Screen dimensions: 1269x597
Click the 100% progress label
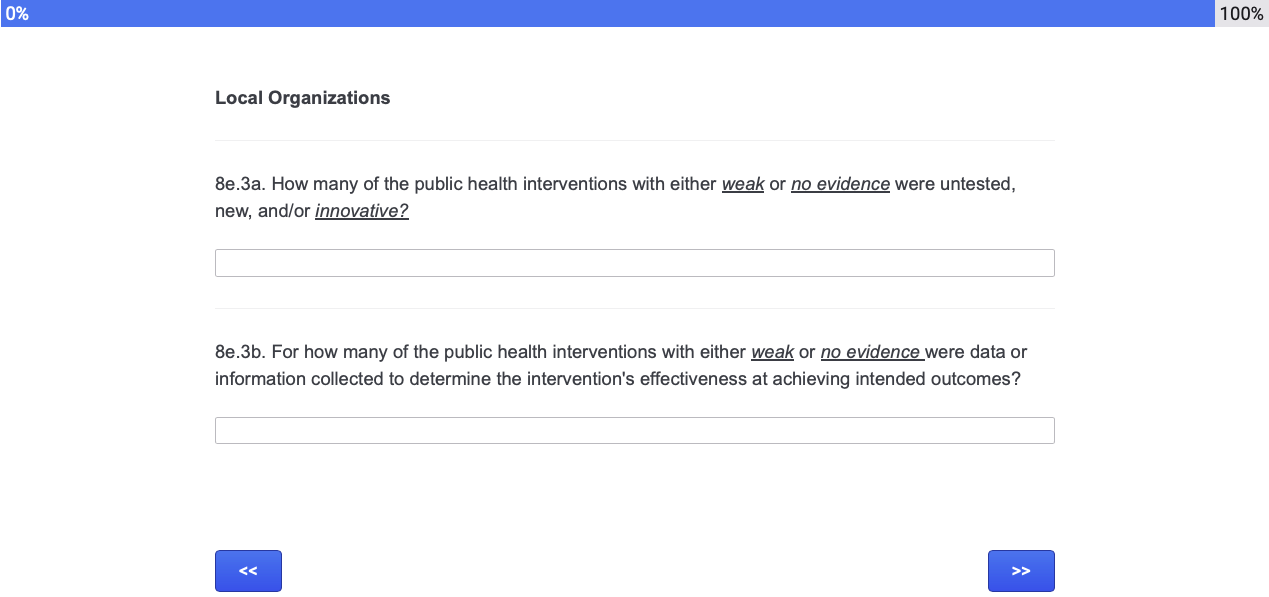coord(1241,13)
